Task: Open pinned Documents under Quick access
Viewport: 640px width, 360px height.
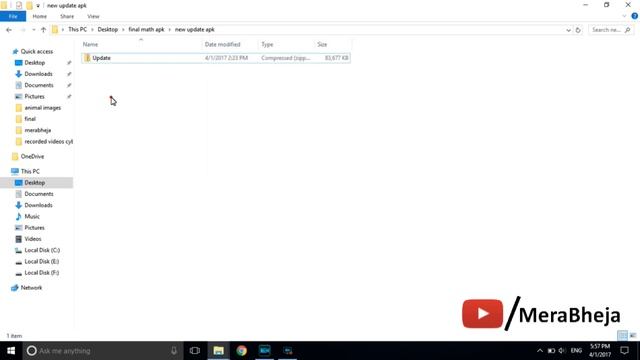Action: 39,85
